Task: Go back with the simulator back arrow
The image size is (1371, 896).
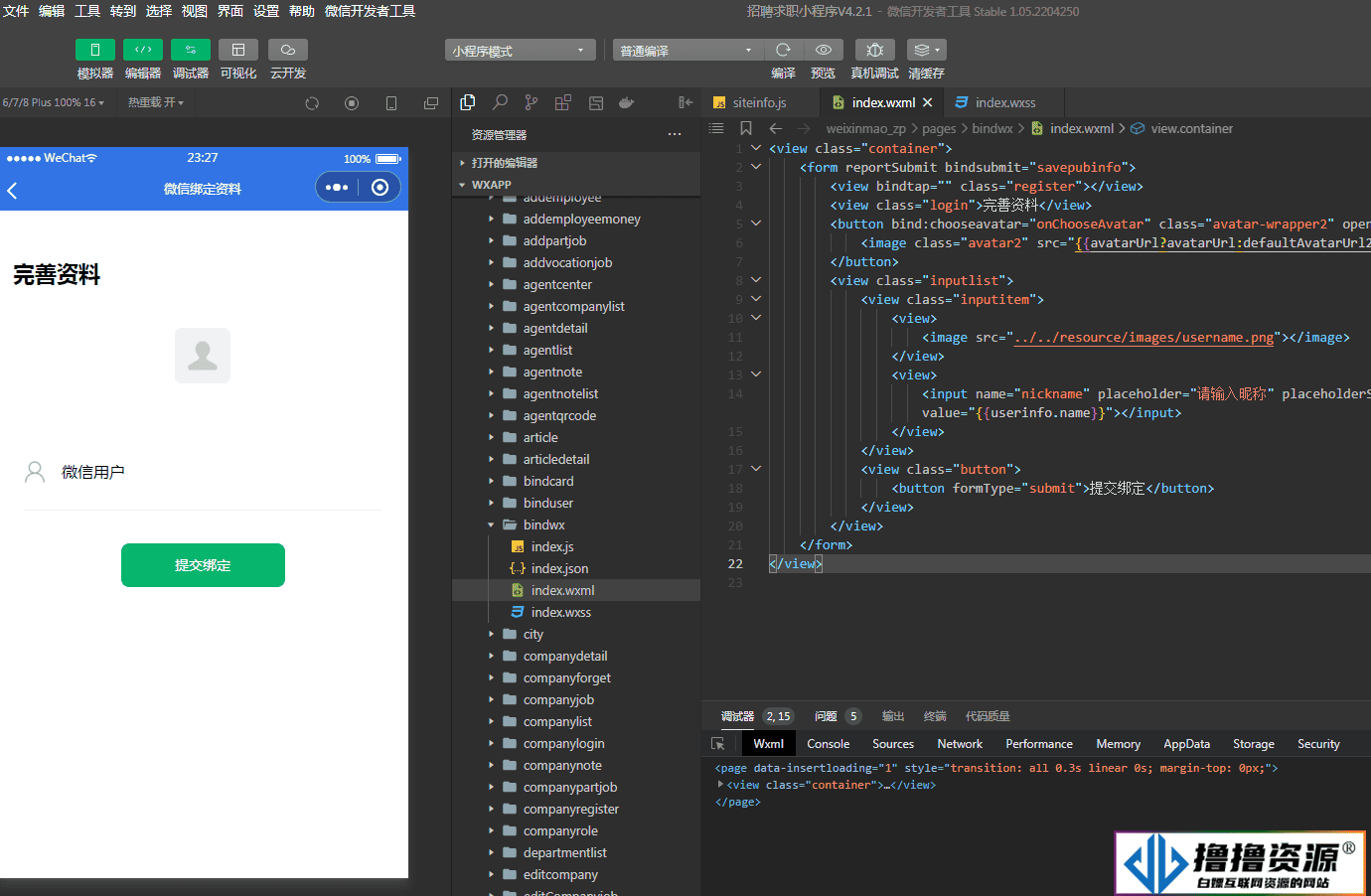Action: (13, 190)
